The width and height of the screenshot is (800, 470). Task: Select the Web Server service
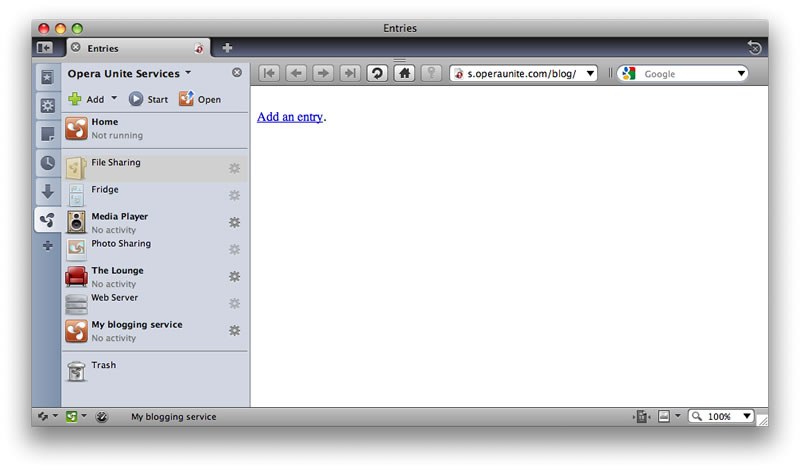pyautogui.click(x=155, y=303)
